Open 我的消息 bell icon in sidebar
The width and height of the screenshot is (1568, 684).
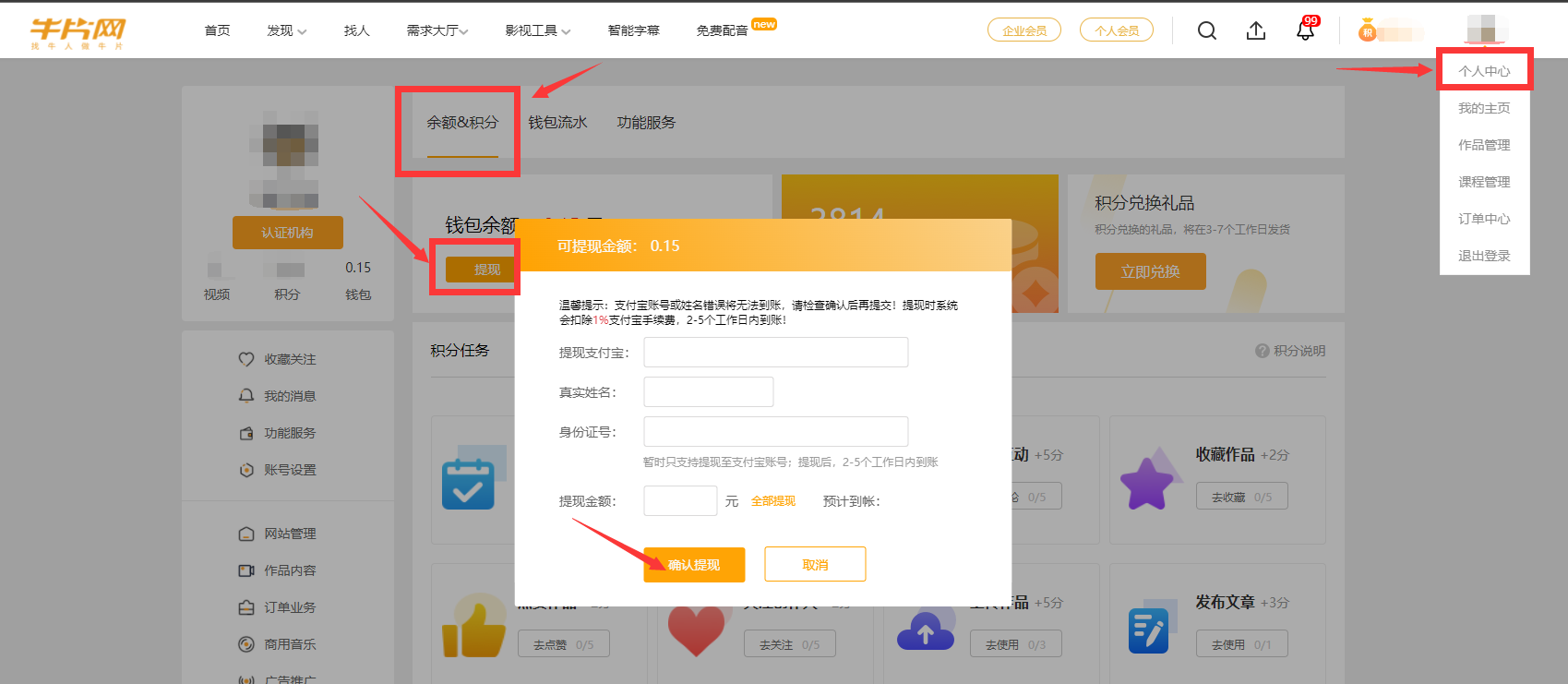click(246, 396)
